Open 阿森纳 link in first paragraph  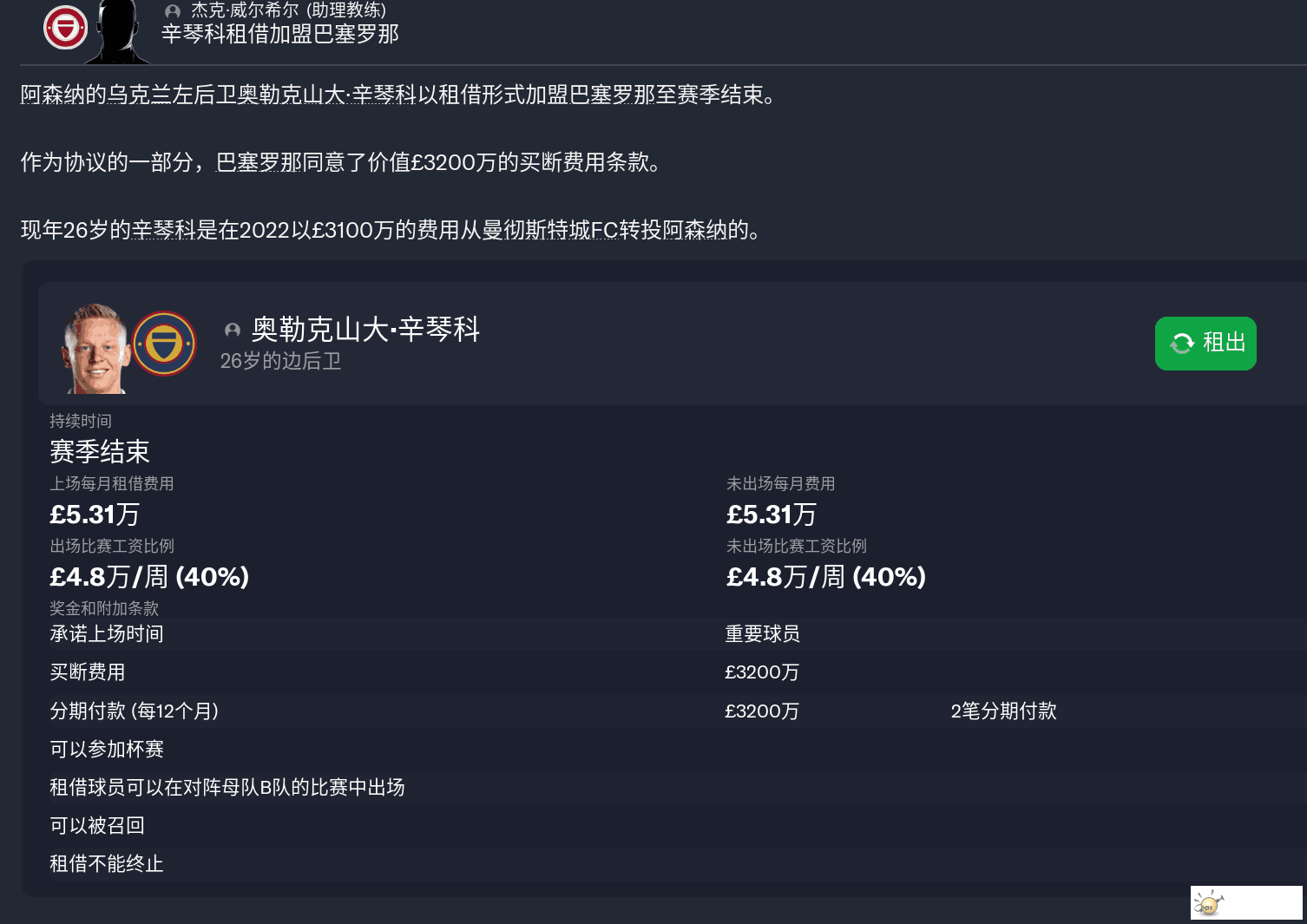point(52,95)
